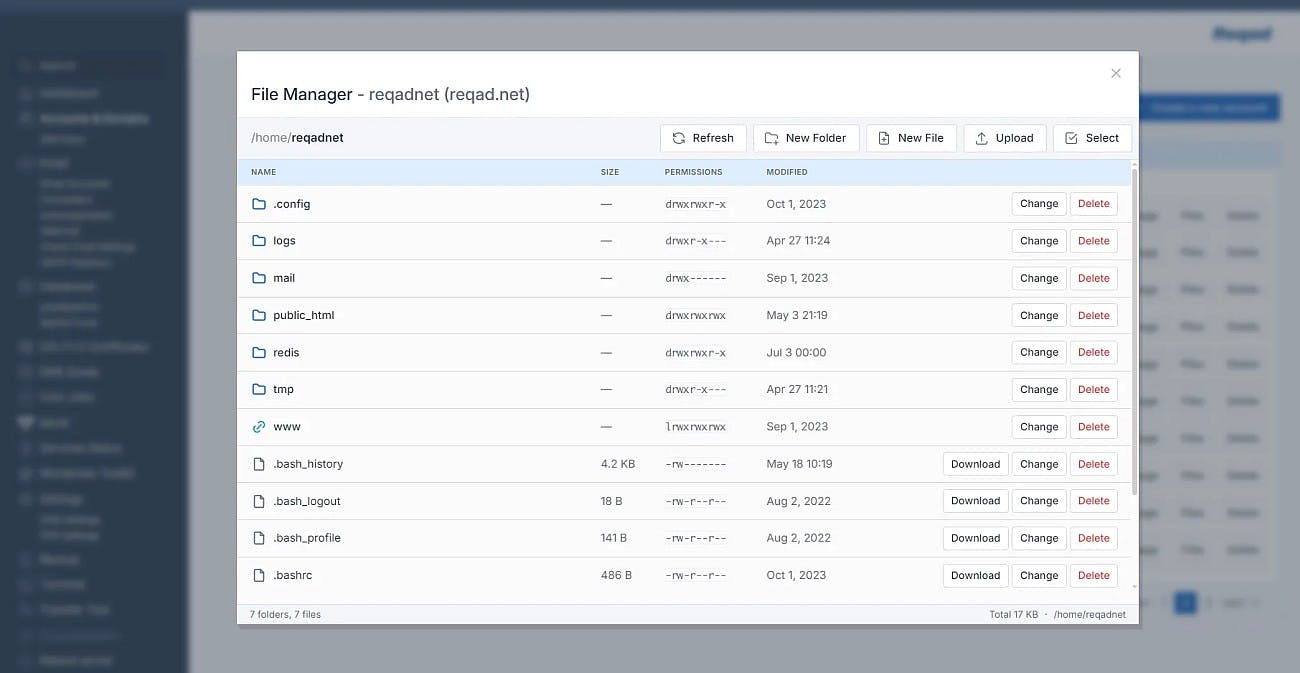
Task: Click the Select button in toolbar
Action: [1093, 138]
